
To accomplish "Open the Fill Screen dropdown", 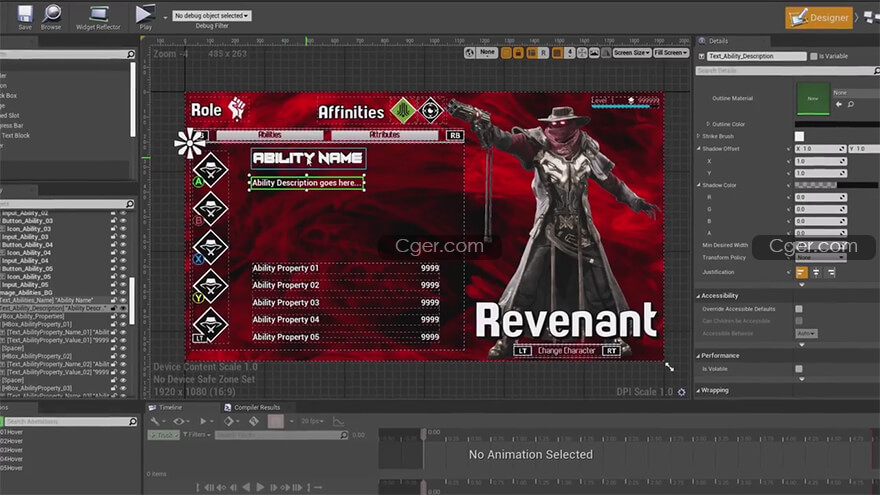I will [x=671, y=53].
